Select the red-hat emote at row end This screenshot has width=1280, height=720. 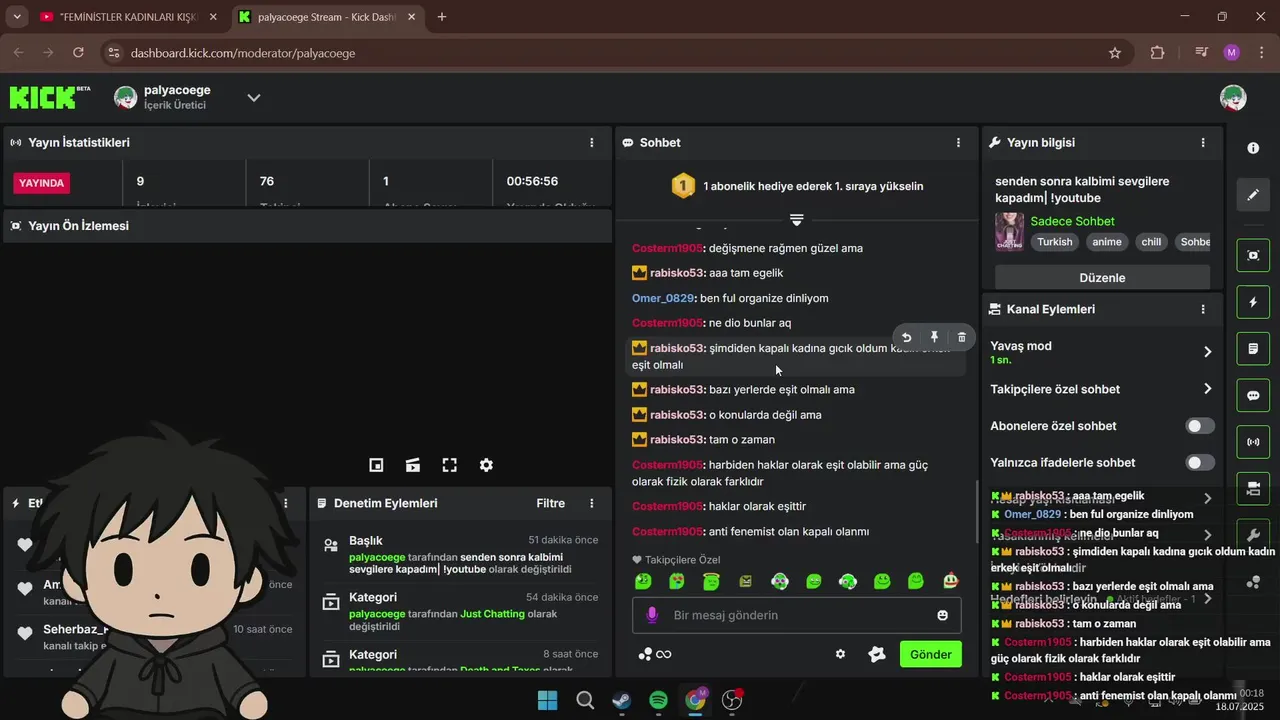[950, 581]
